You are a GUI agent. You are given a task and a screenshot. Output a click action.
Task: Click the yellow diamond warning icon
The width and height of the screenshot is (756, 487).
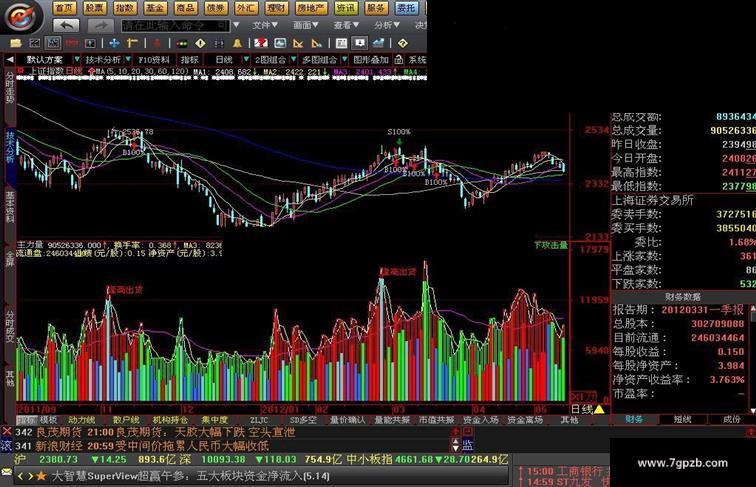tap(200, 43)
